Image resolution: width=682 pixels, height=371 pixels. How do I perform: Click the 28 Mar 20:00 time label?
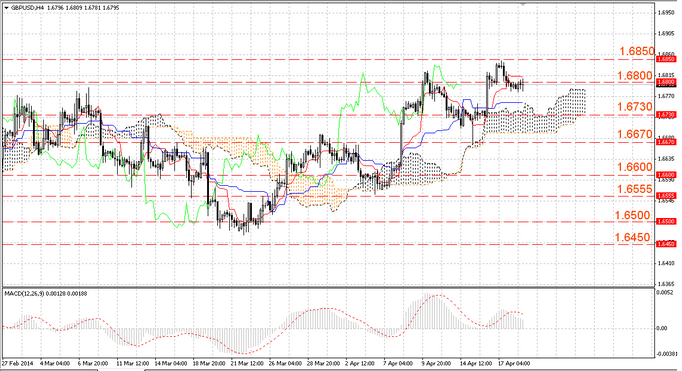323,363
